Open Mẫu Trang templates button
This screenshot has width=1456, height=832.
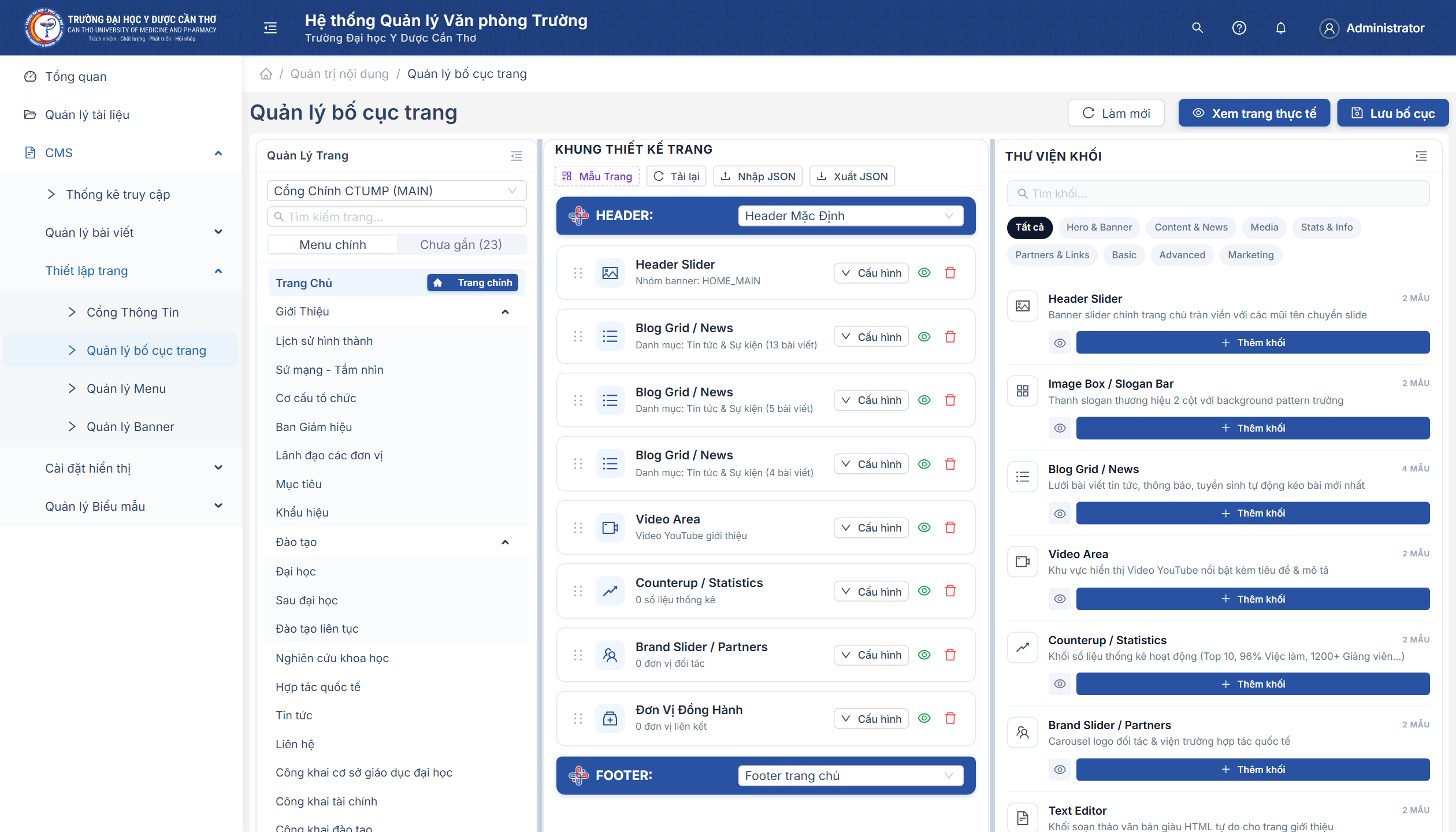point(597,176)
